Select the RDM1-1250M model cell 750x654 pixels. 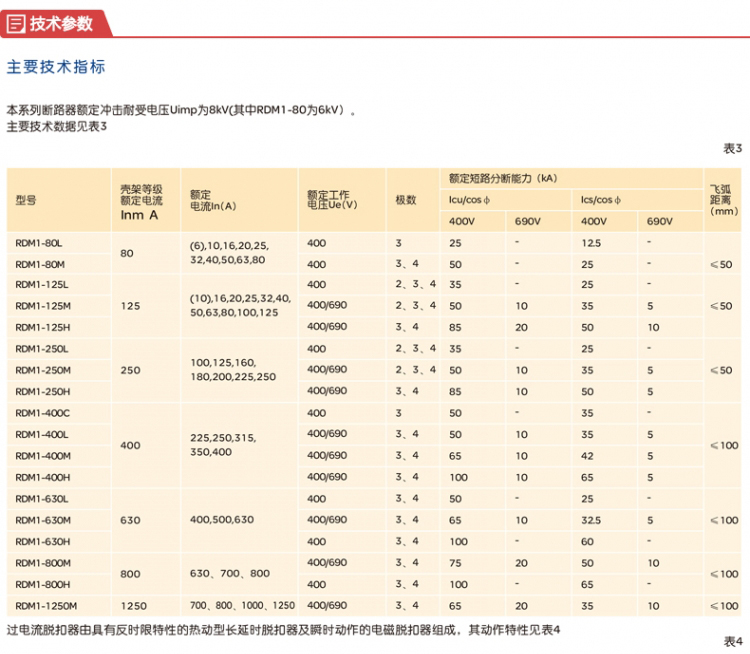pos(46,606)
